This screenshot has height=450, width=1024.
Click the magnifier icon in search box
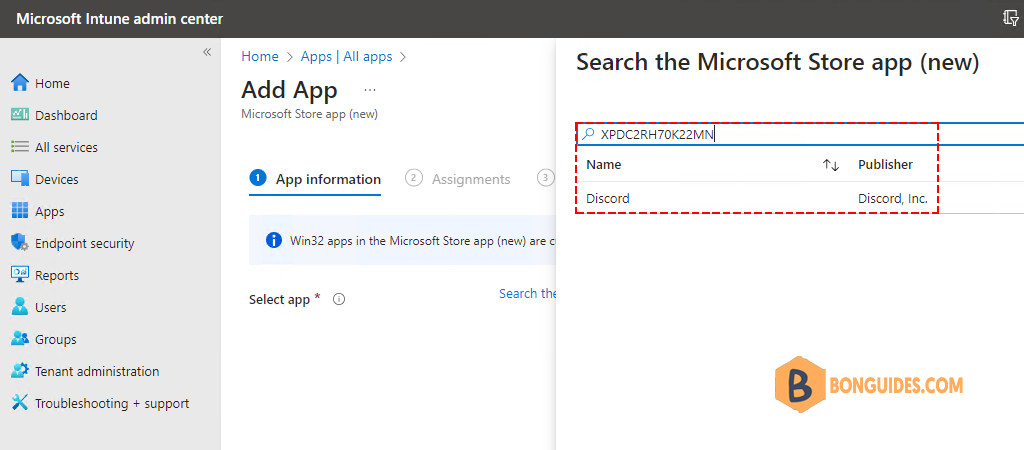click(588, 134)
